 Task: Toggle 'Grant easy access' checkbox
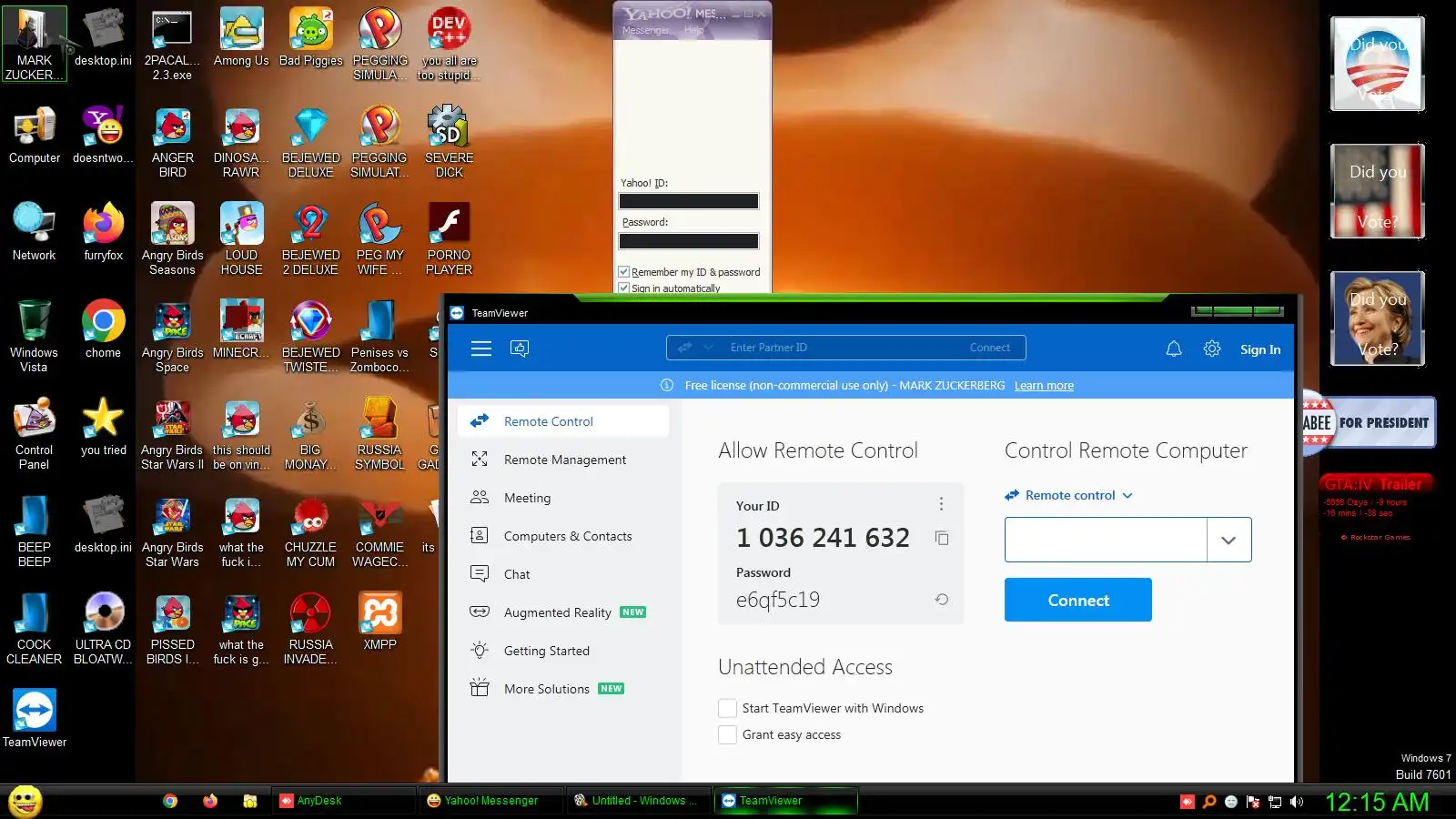tap(727, 734)
